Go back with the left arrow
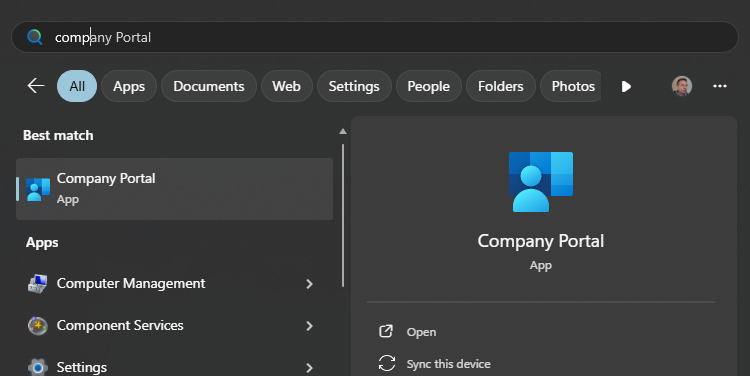The height and width of the screenshot is (376, 750). [36, 86]
